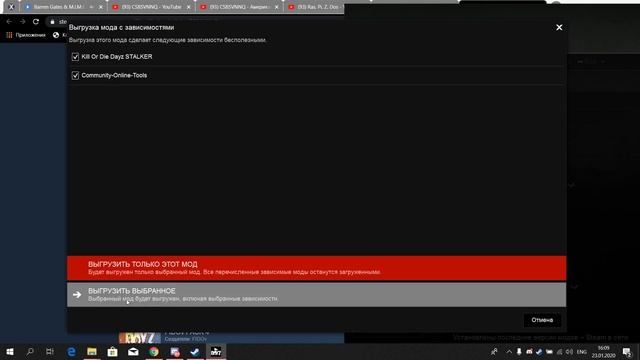Click the Steam tray icon

(539, 351)
